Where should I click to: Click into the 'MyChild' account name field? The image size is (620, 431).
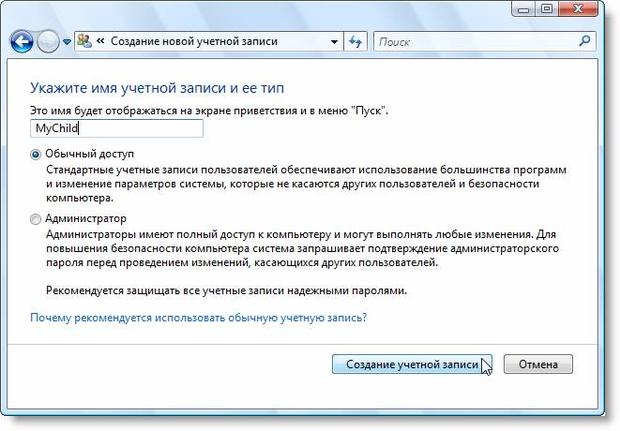click(x=117, y=128)
